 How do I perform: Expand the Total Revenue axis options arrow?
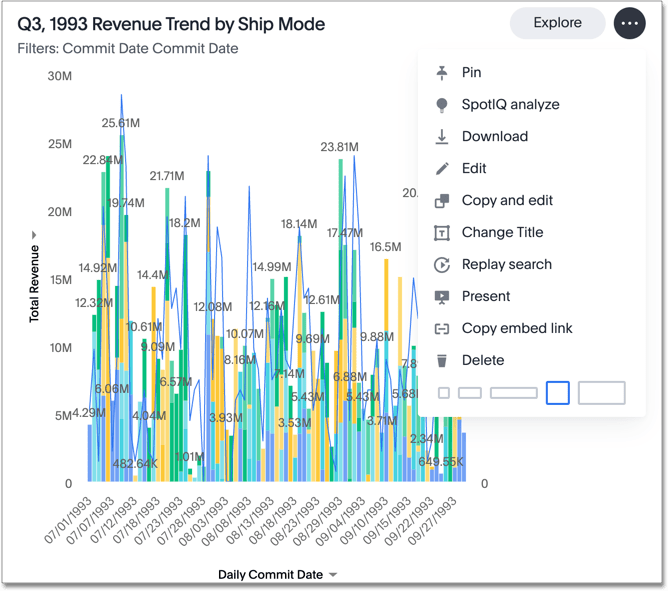(x=34, y=236)
